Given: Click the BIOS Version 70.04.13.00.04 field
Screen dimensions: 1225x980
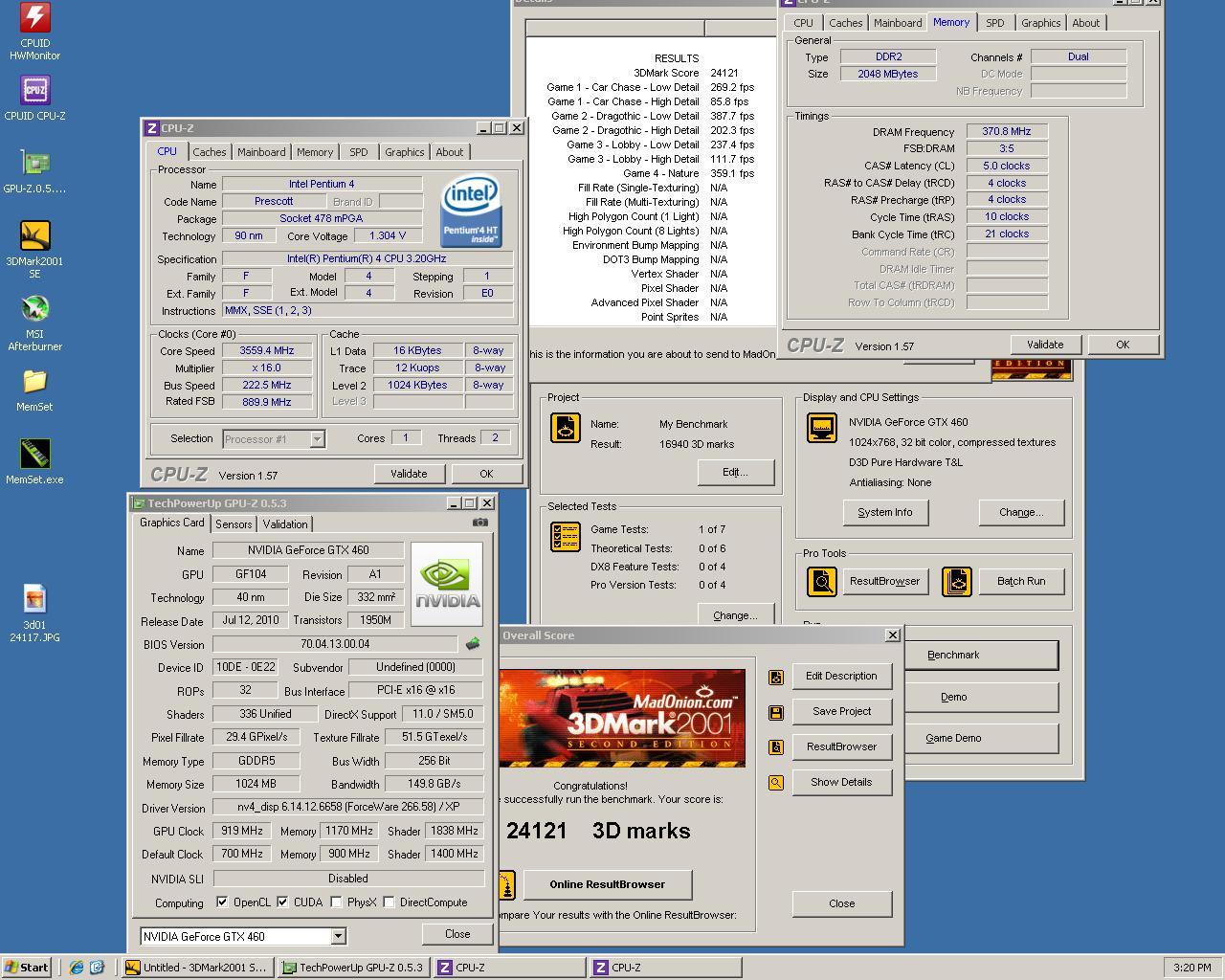Looking at the screenshot, I should tap(335, 644).
